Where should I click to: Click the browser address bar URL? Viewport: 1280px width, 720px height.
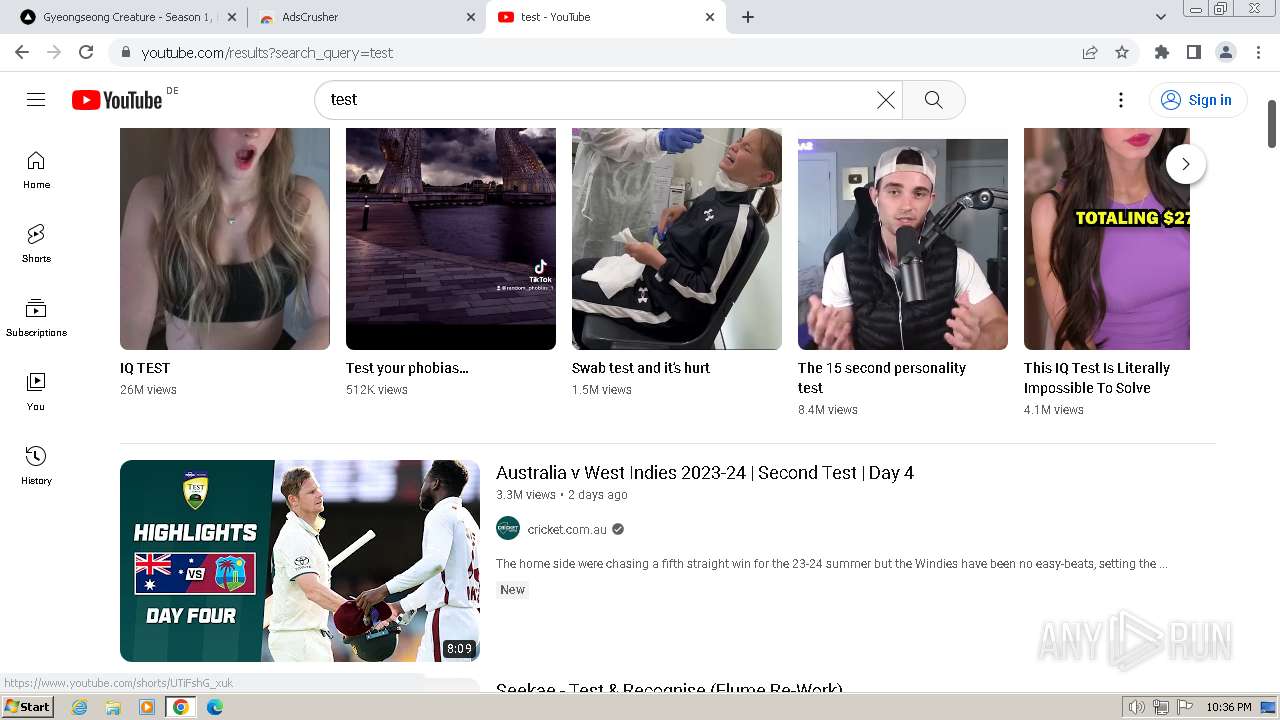(267, 52)
